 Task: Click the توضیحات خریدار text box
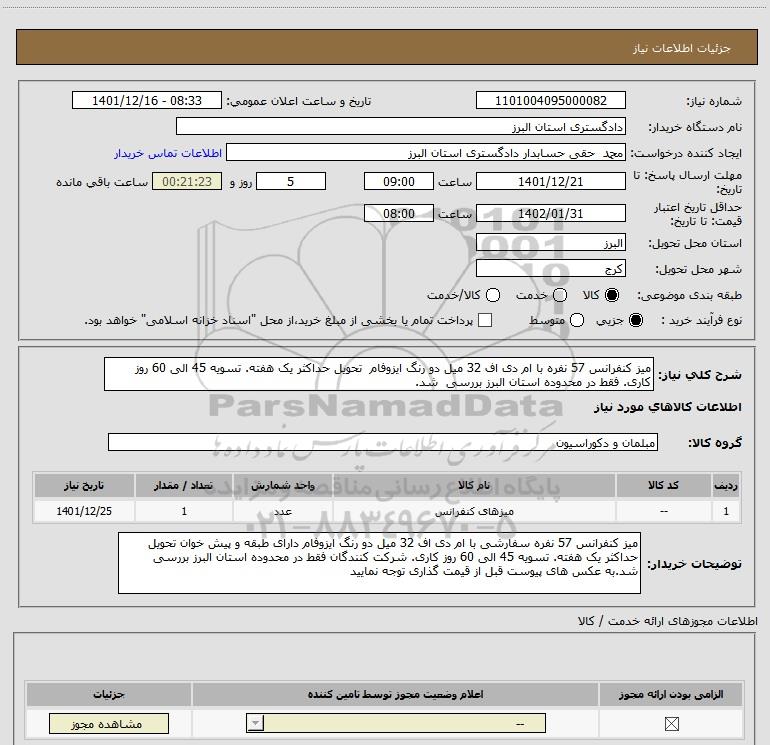click(x=379, y=563)
